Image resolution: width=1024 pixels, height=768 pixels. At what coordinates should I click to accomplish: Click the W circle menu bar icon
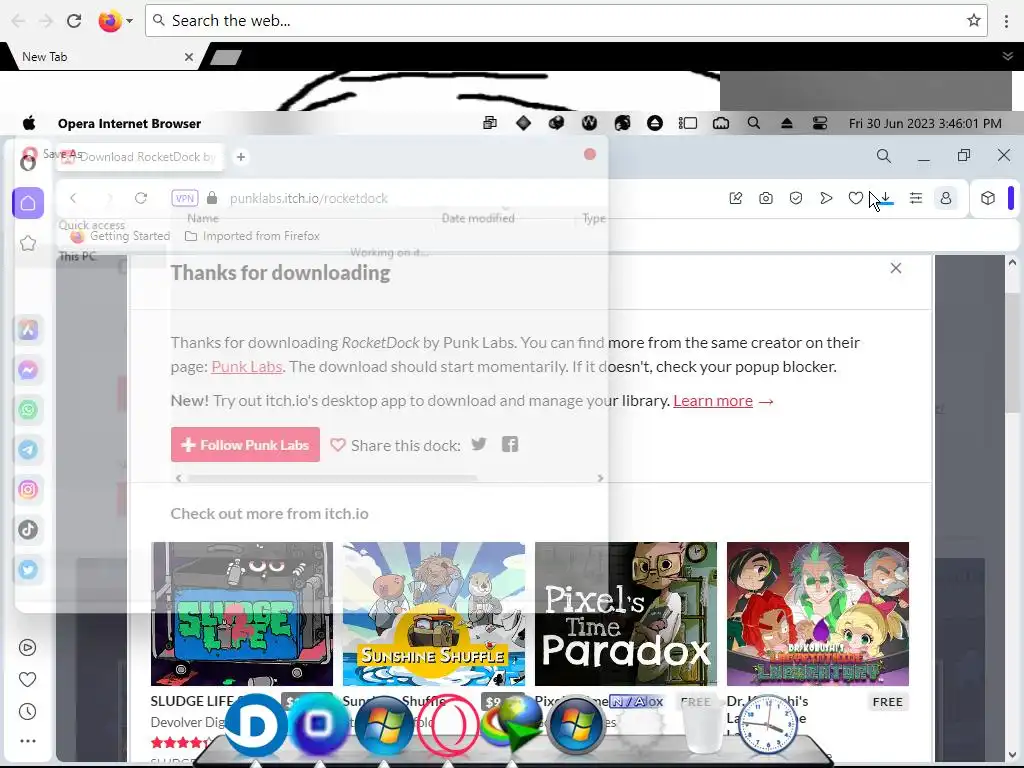pos(589,123)
